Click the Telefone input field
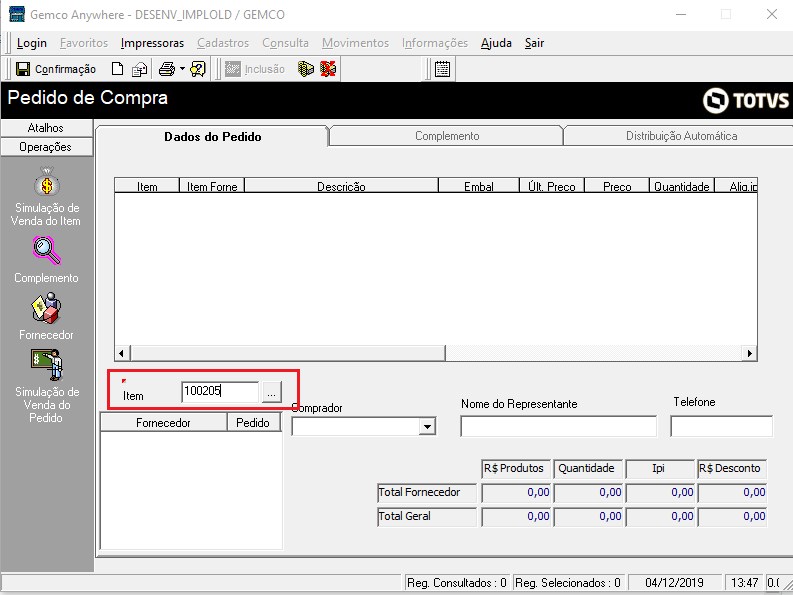The height and width of the screenshot is (595, 793). pyautogui.click(x=722, y=427)
